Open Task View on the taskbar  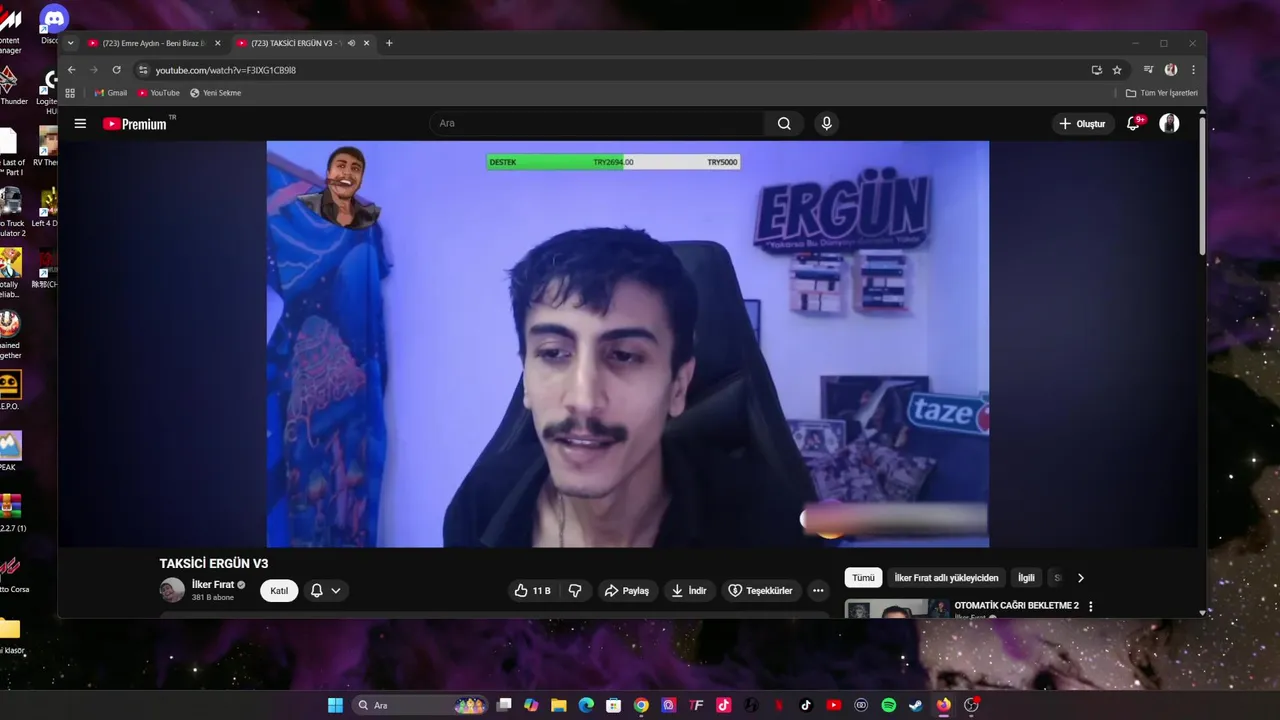(504, 705)
